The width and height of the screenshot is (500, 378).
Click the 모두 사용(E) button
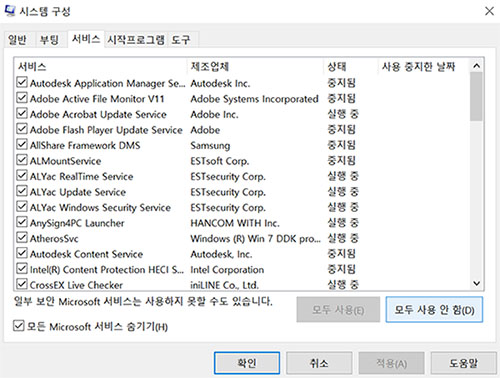tap(338, 310)
